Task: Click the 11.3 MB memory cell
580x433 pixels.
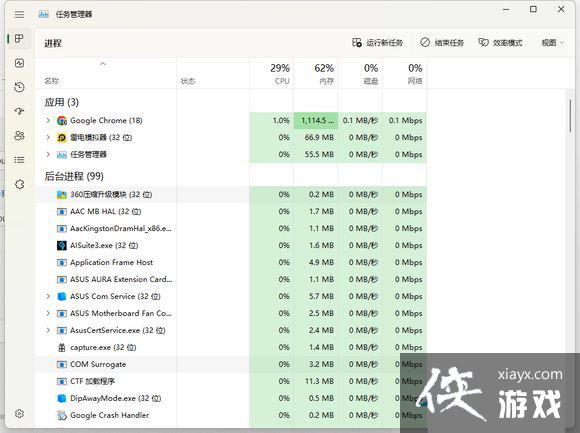Action: point(316,381)
